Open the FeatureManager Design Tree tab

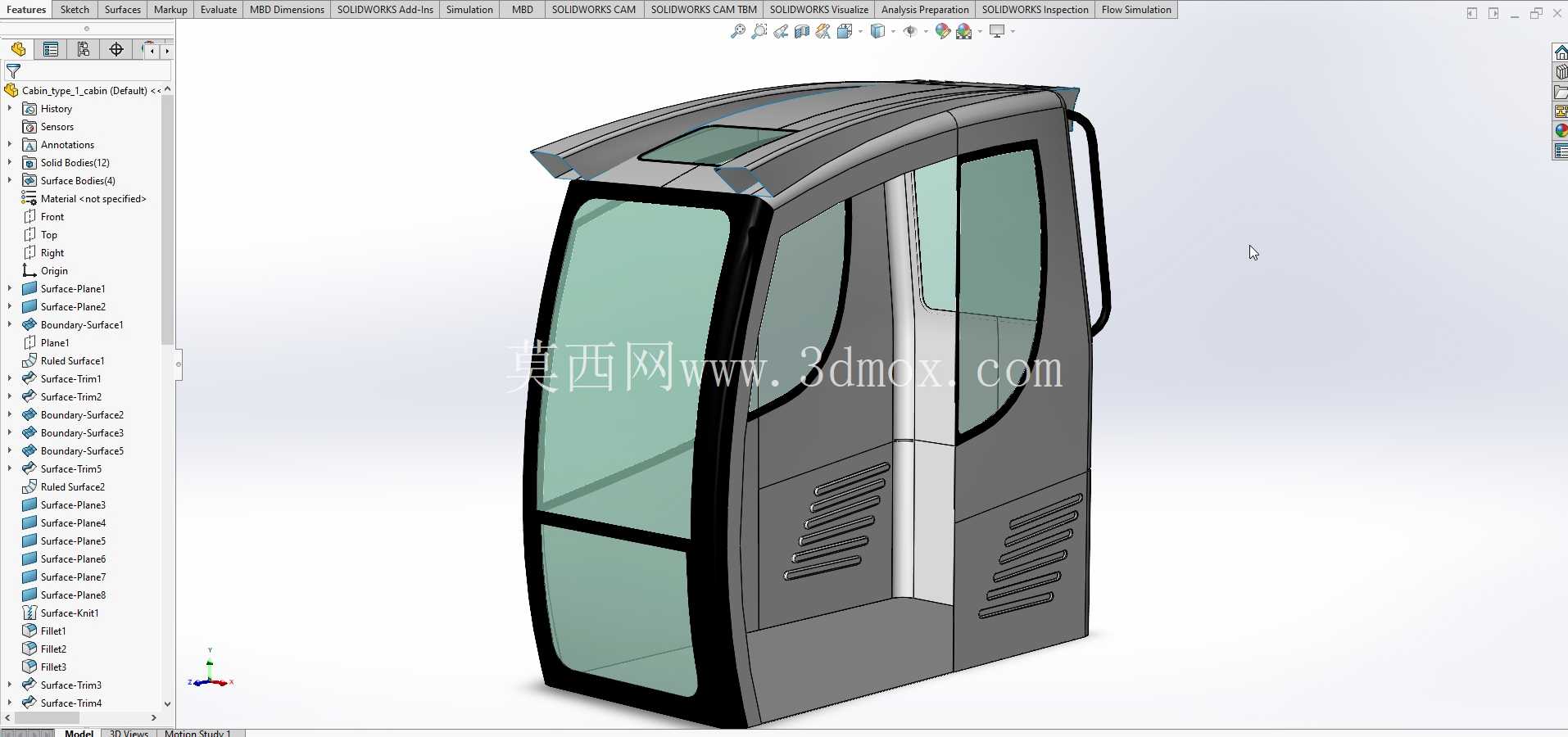coord(18,50)
